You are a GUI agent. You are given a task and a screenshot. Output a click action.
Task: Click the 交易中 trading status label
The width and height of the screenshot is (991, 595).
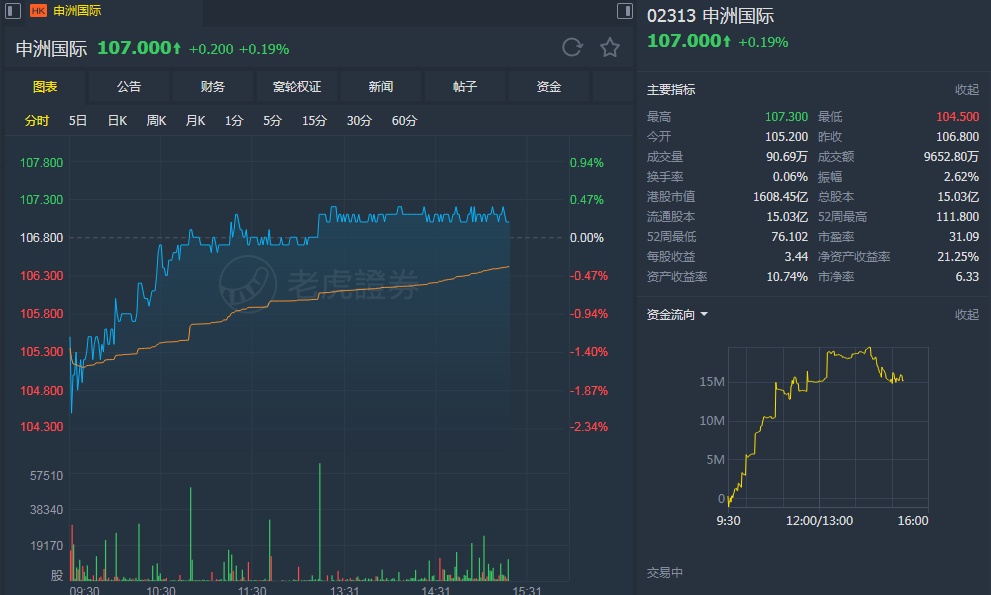click(x=665, y=573)
